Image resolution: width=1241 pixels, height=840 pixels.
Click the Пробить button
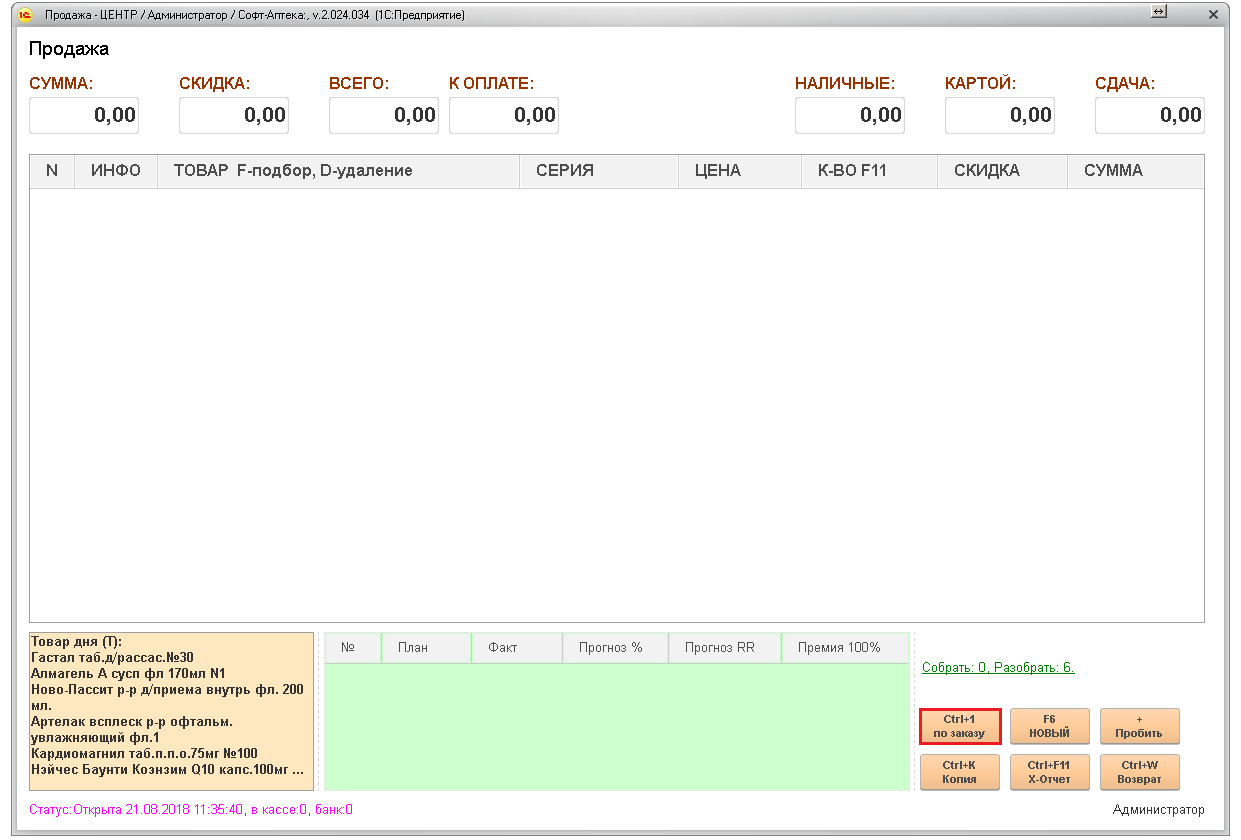pyautogui.click(x=1139, y=726)
